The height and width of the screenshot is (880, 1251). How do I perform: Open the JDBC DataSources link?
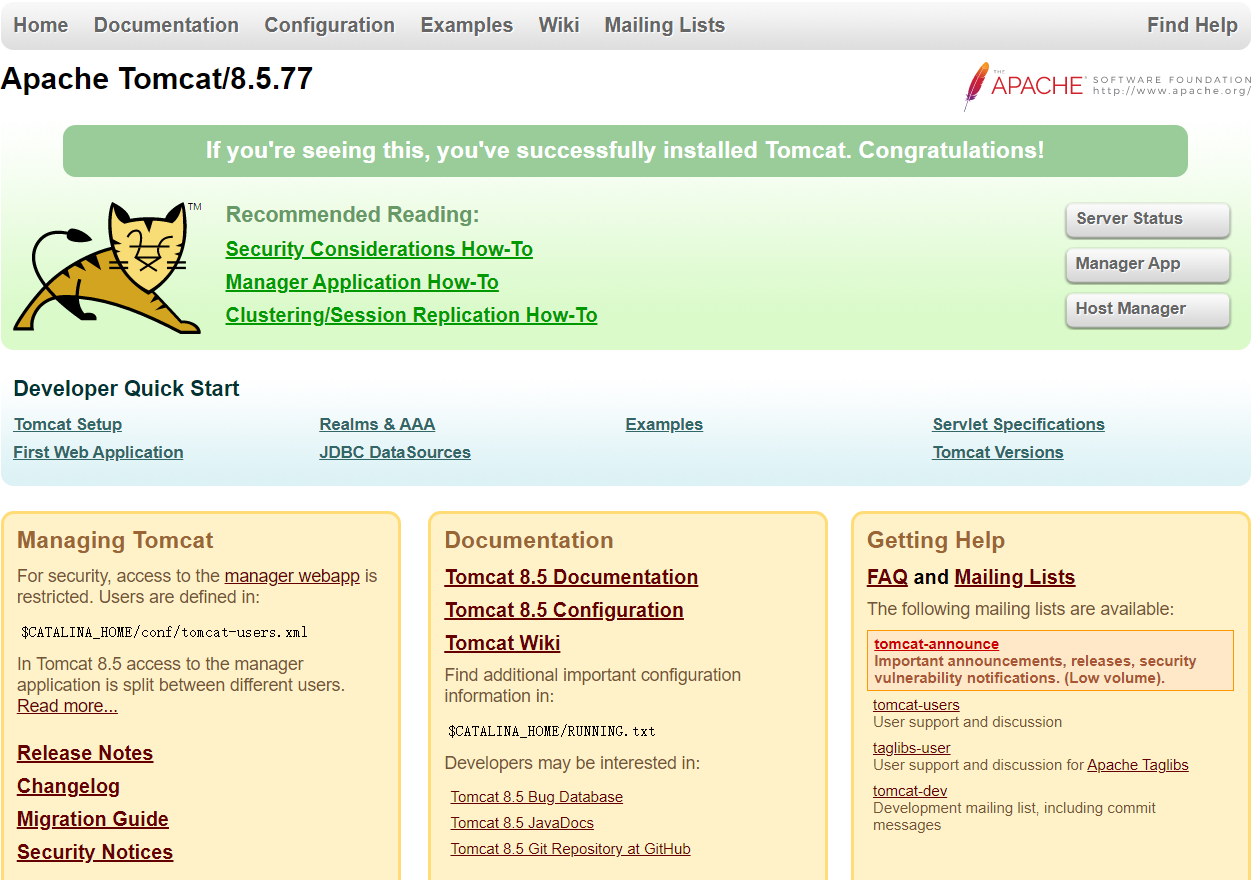tap(395, 452)
